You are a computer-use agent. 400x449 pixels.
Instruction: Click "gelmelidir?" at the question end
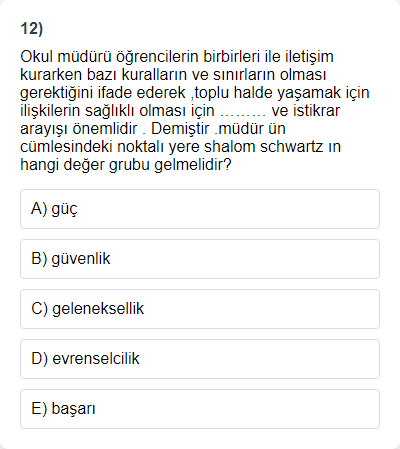coord(193,165)
